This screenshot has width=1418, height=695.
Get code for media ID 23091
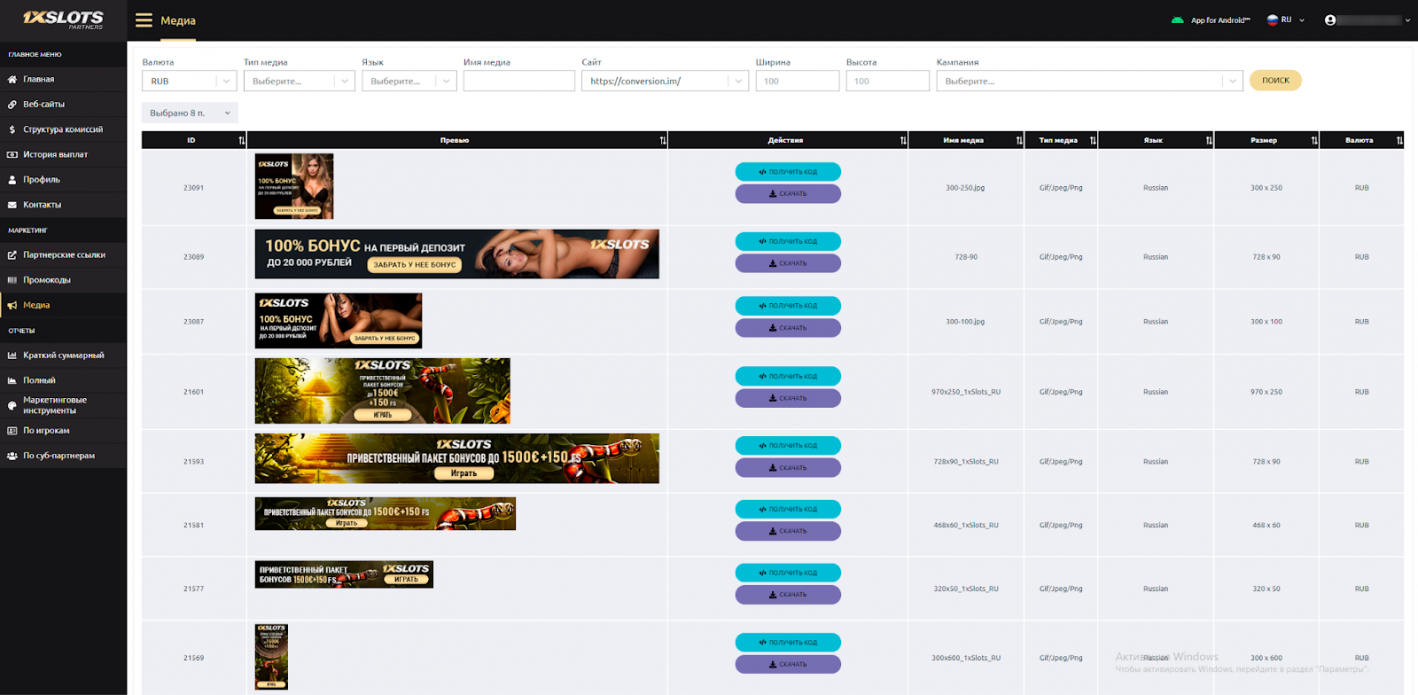click(x=788, y=172)
